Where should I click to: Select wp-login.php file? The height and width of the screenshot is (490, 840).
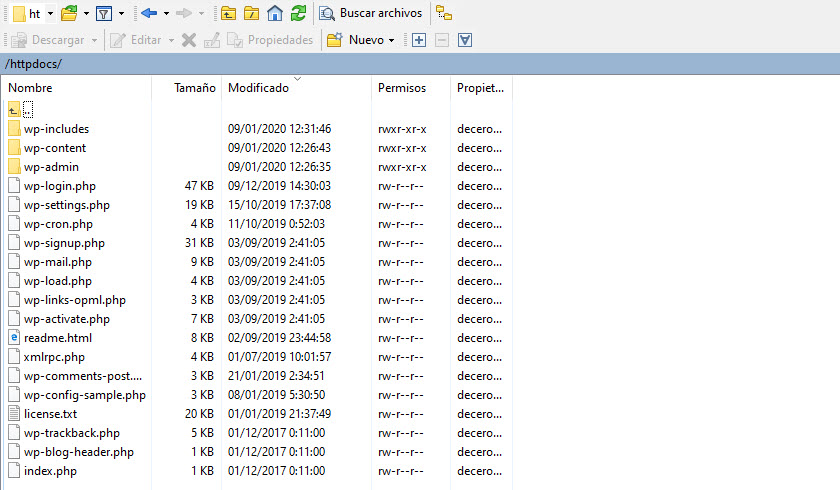tap(59, 186)
